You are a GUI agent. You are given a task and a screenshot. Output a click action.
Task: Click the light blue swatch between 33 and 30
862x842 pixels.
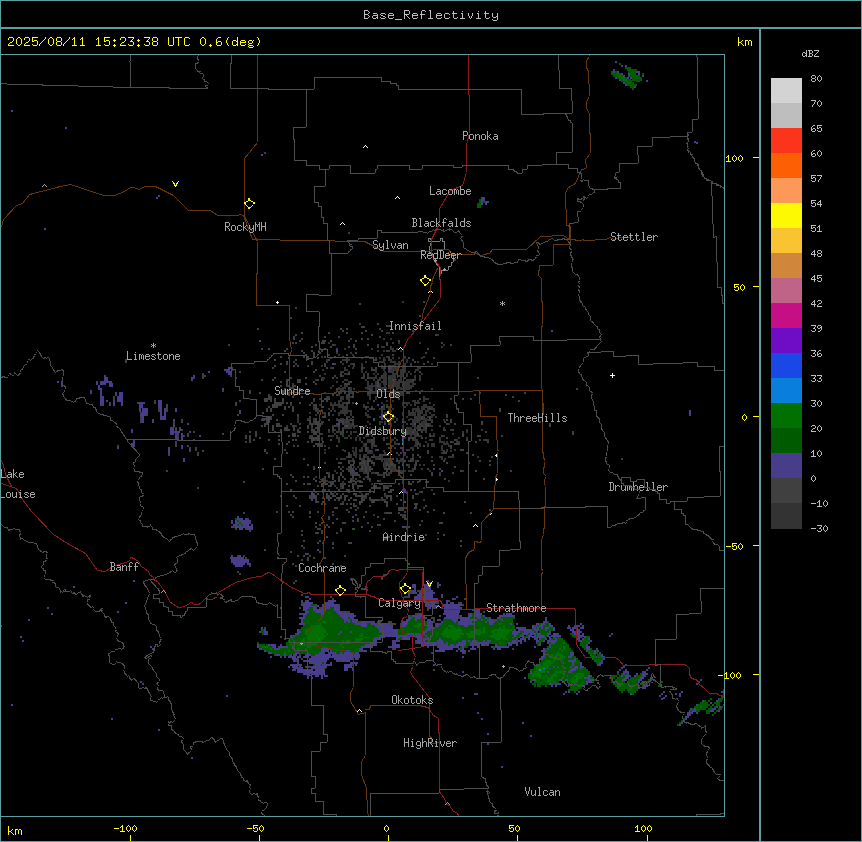(x=786, y=390)
